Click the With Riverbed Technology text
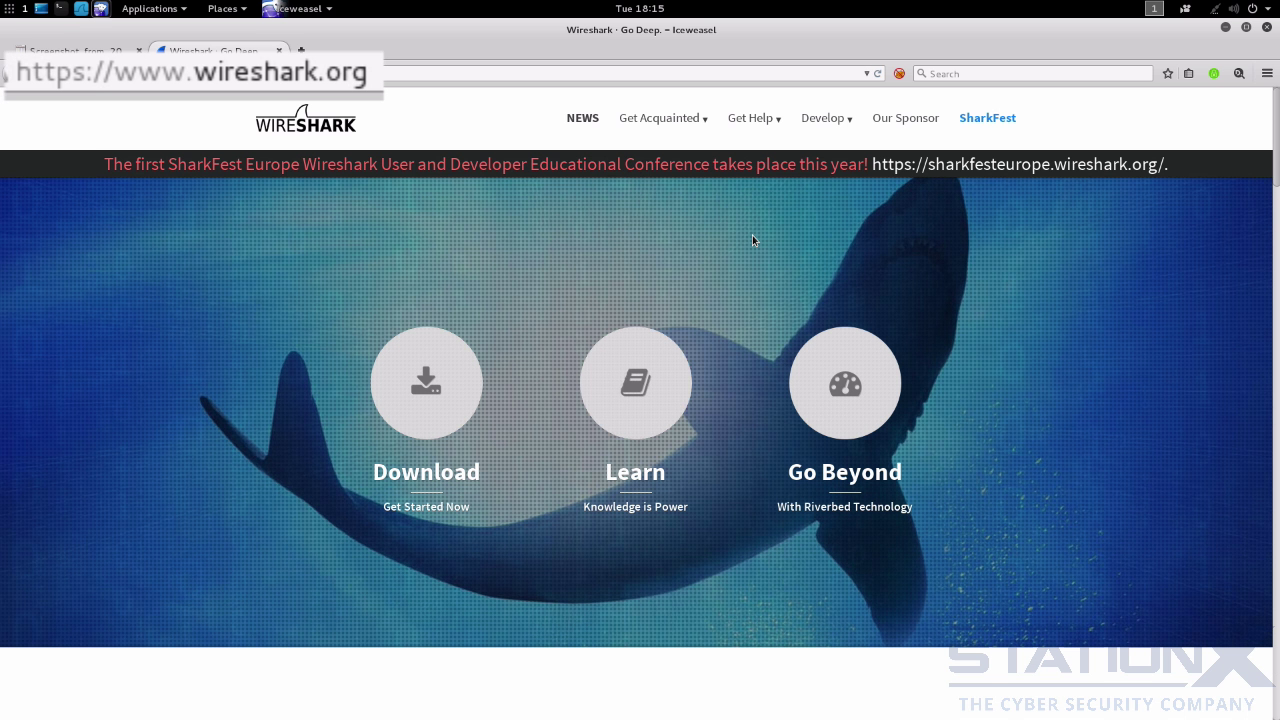The width and height of the screenshot is (1280, 720). (845, 507)
